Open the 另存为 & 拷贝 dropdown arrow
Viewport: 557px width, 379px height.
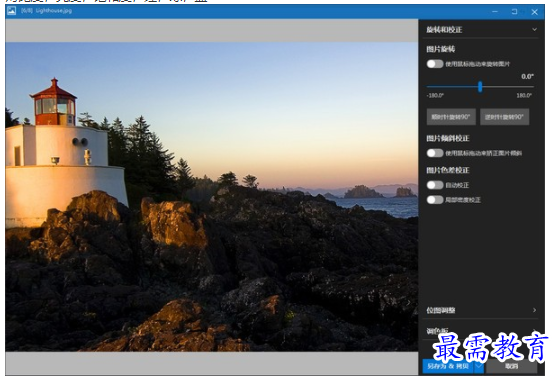(x=479, y=366)
